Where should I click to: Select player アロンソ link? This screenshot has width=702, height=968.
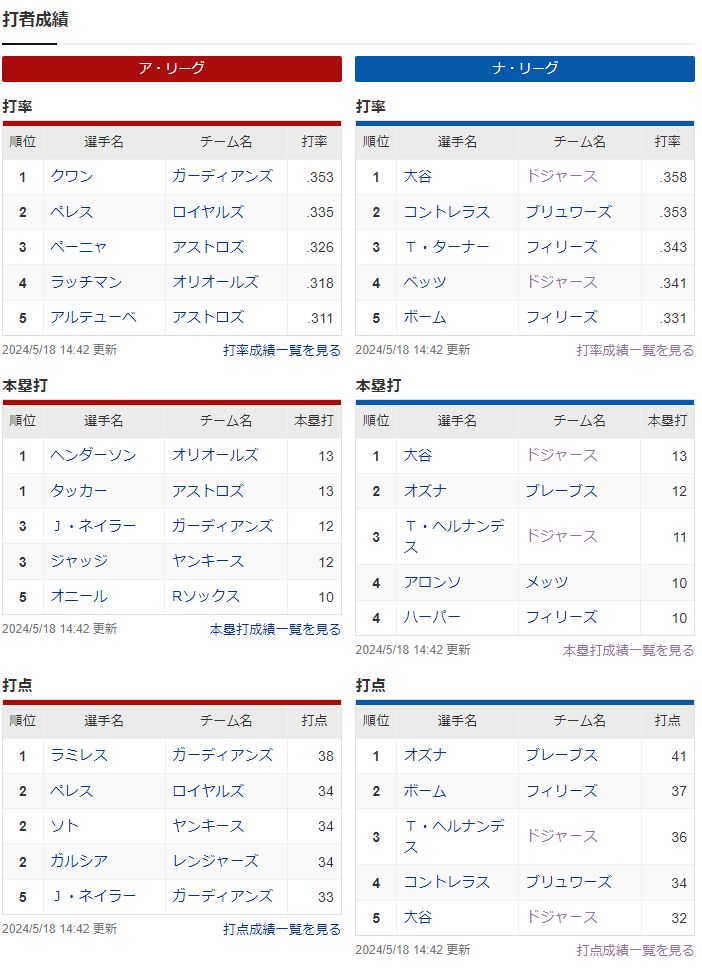click(x=432, y=582)
